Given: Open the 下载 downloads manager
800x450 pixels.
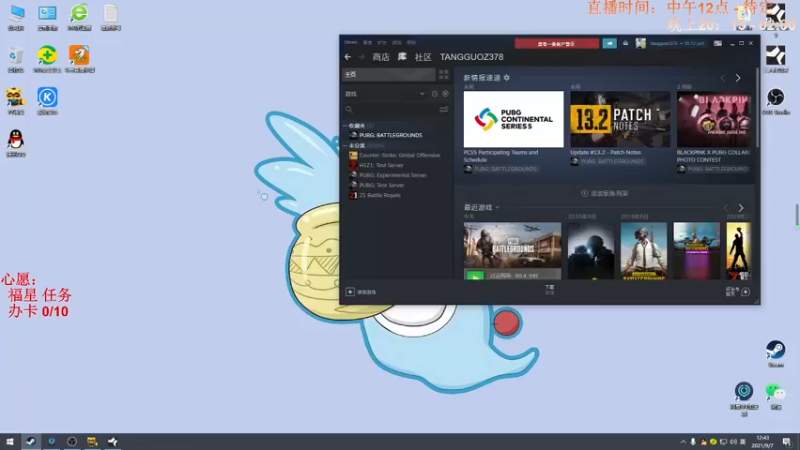Looking at the screenshot, I should [549, 290].
